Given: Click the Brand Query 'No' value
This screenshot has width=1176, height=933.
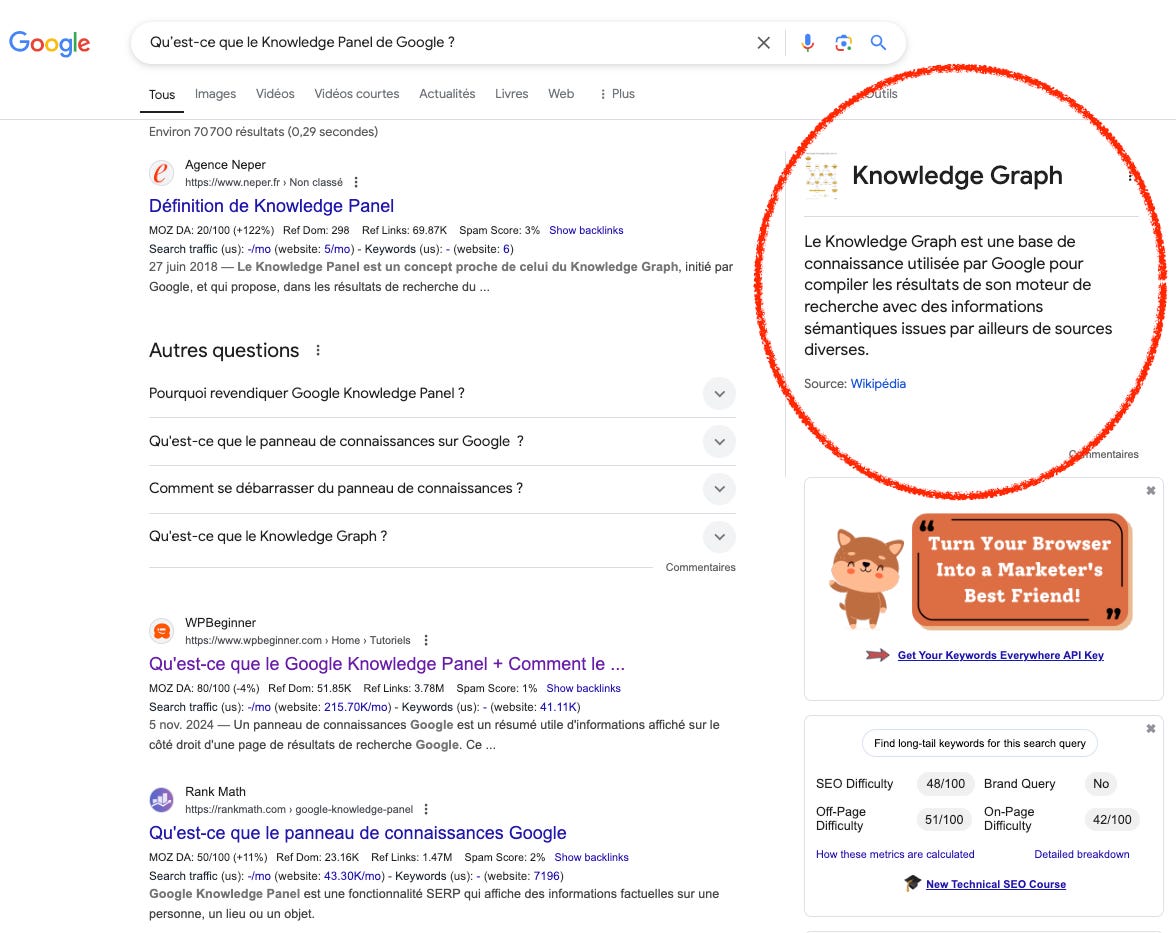Looking at the screenshot, I should click(x=1101, y=784).
